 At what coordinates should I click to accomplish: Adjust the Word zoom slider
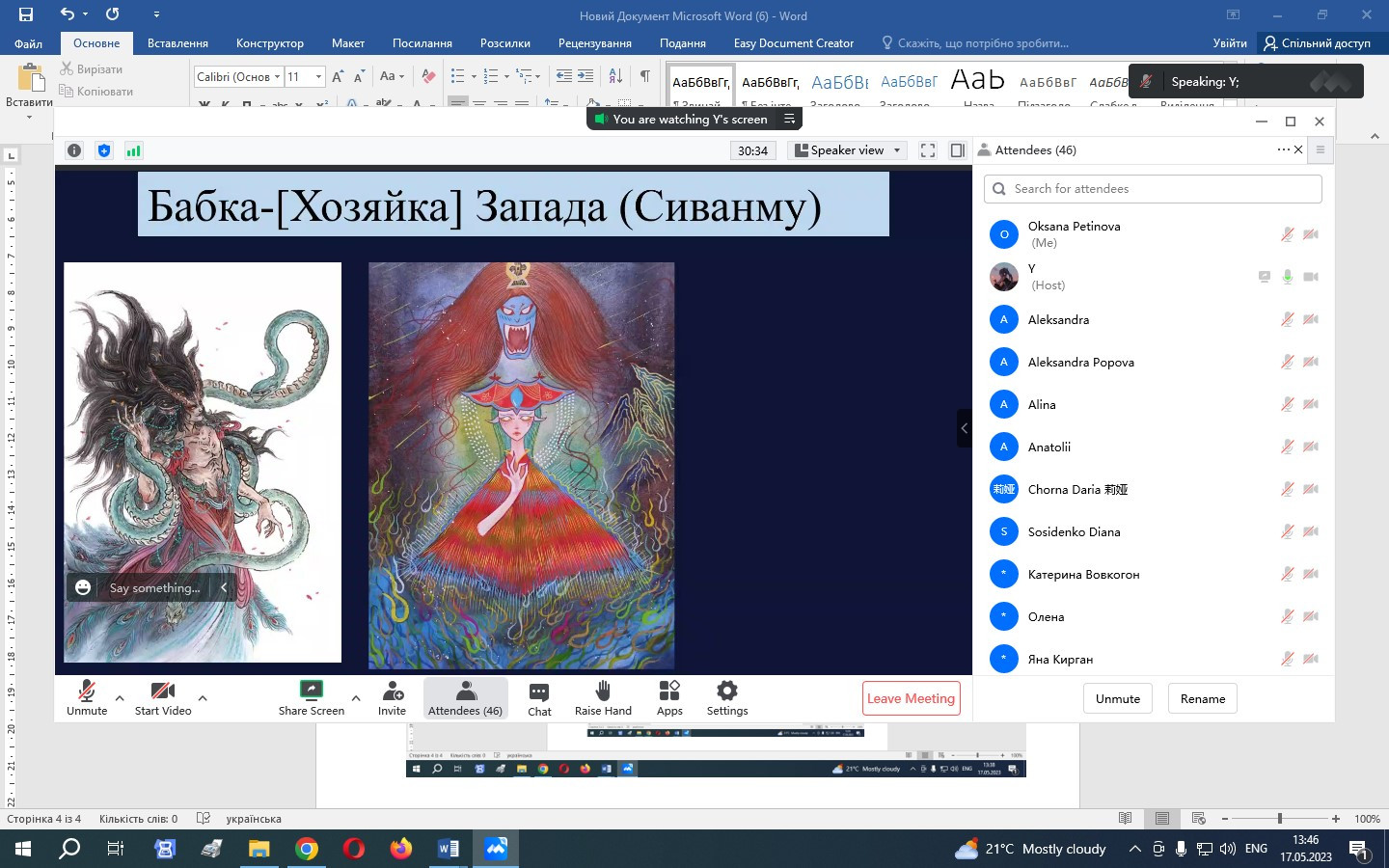[x=1280, y=819]
